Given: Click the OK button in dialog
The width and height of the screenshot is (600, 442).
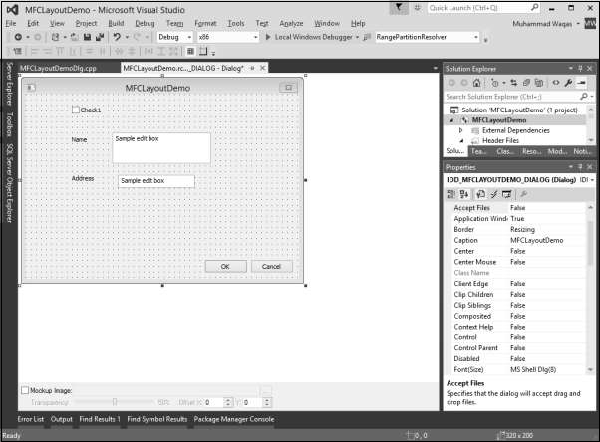Looking at the screenshot, I should (x=225, y=266).
